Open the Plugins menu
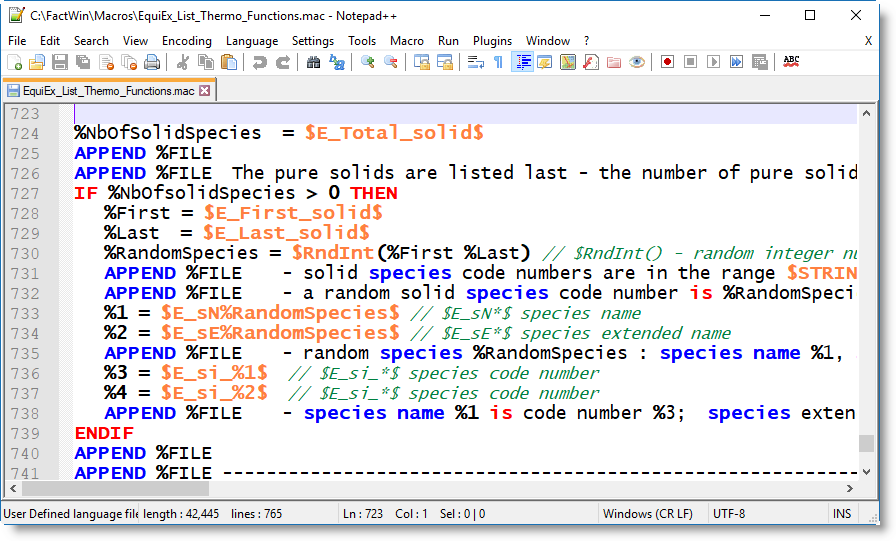Image resolution: width=896 pixels, height=541 pixels. (x=493, y=41)
